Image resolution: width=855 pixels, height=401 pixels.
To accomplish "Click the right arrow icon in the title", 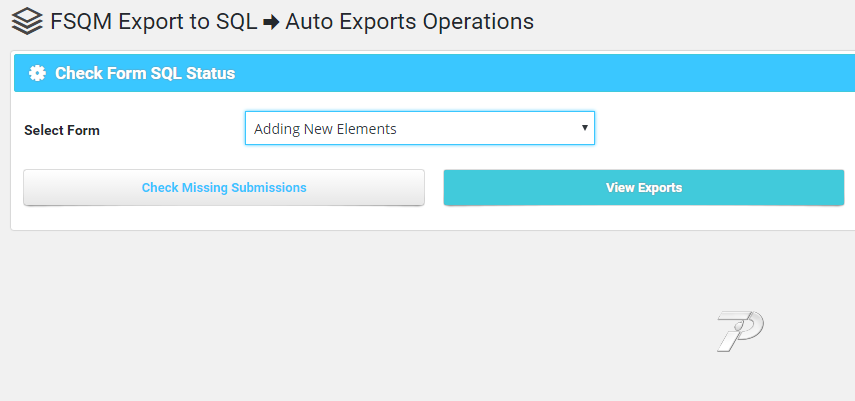I will (270, 21).
